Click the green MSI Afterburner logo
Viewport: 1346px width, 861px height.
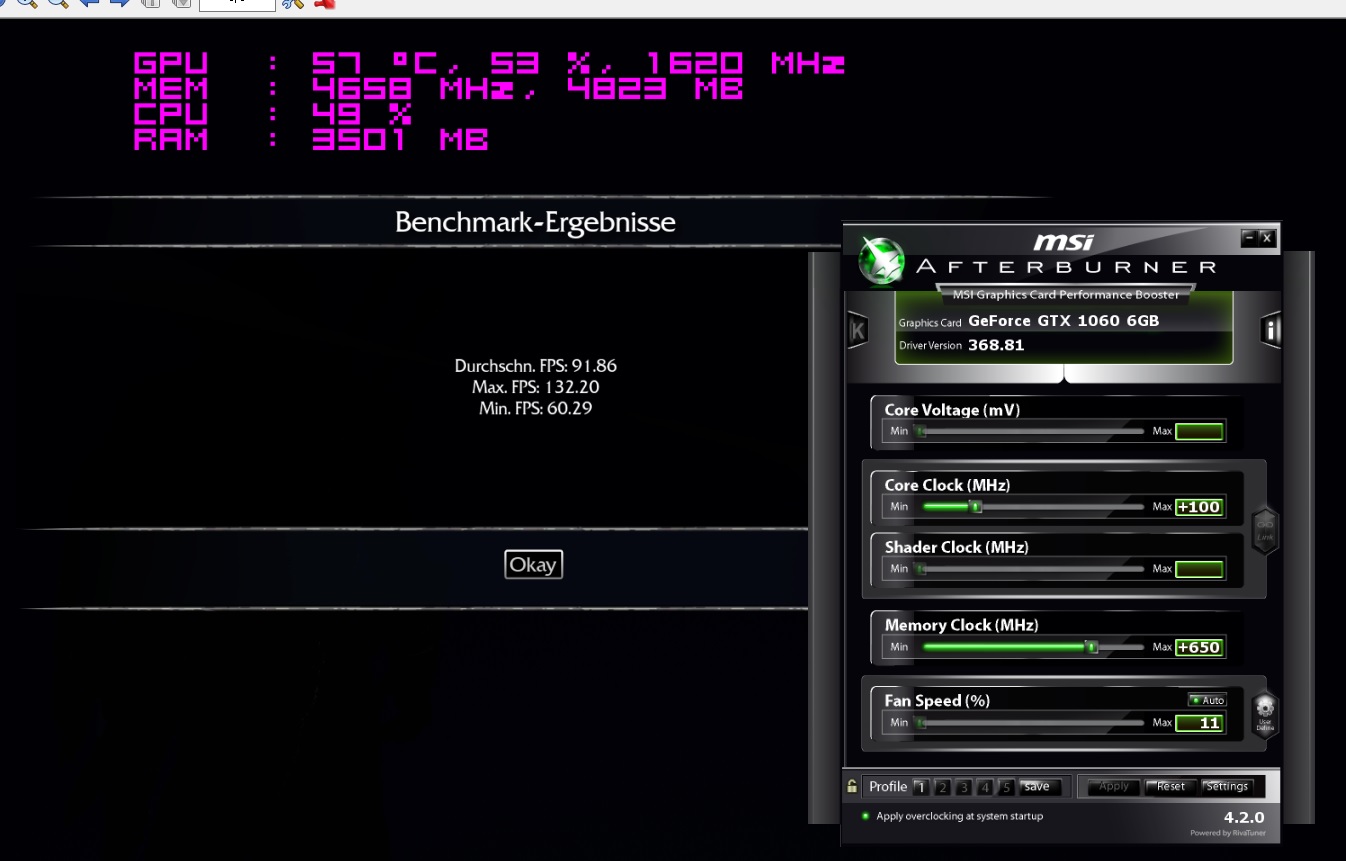pyautogui.click(x=882, y=261)
